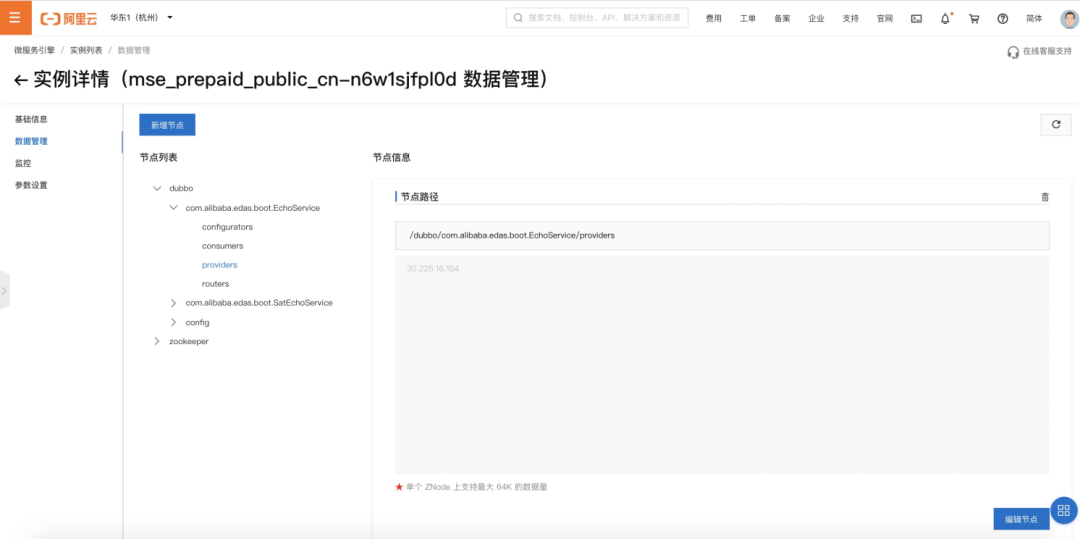Screen dimensions: 1080x539
Task: Focus the top search box
Action: coord(597,18)
